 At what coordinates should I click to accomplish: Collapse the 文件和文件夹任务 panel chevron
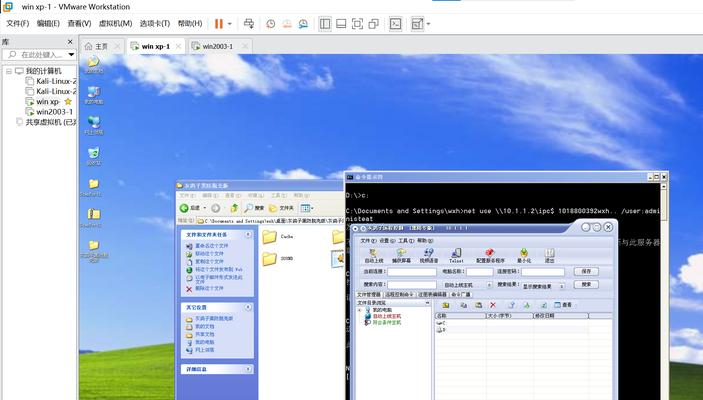[x=248, y=235]
